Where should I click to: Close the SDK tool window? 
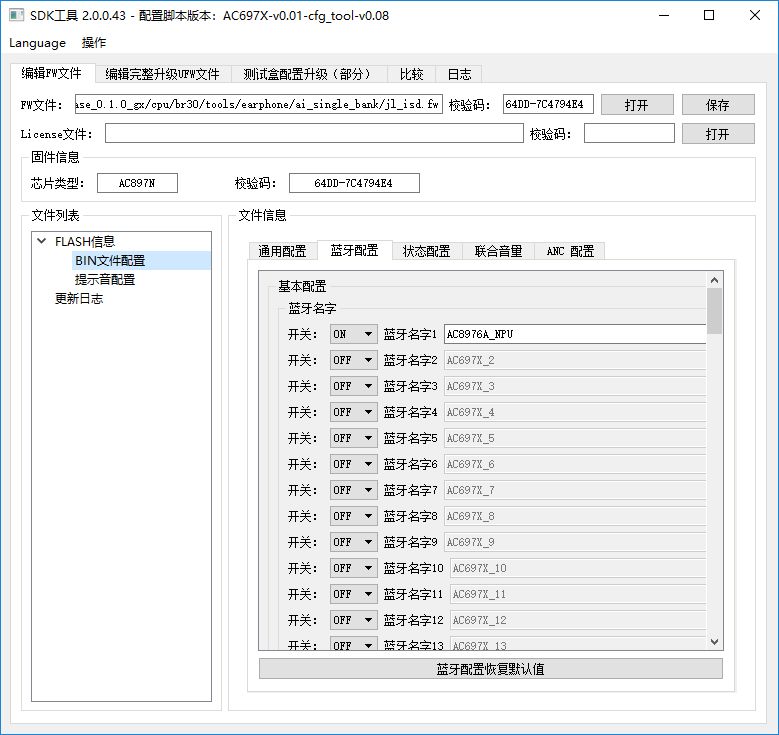[755, 15]
